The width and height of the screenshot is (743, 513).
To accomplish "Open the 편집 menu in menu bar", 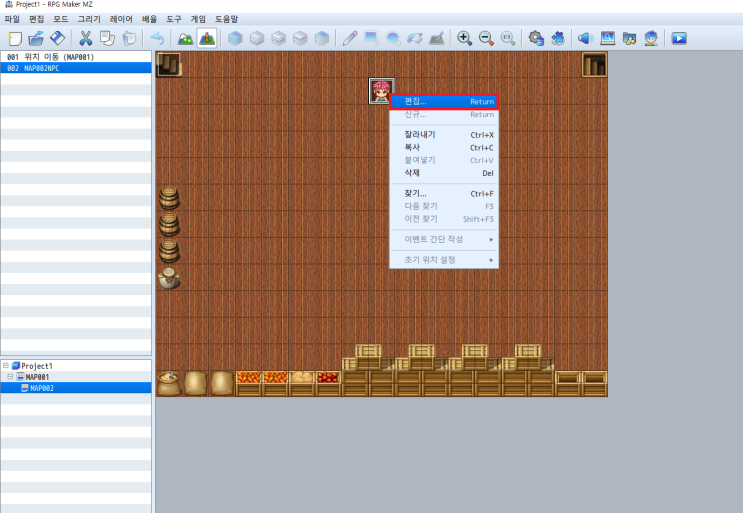I will 36,19.
